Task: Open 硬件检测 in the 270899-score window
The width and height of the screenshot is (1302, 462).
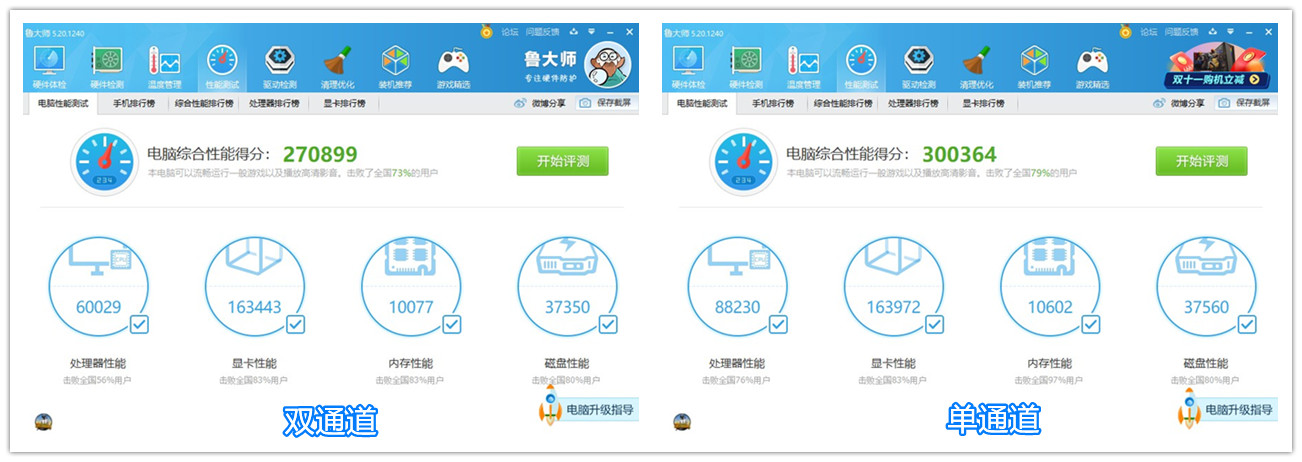Action: 107,68
